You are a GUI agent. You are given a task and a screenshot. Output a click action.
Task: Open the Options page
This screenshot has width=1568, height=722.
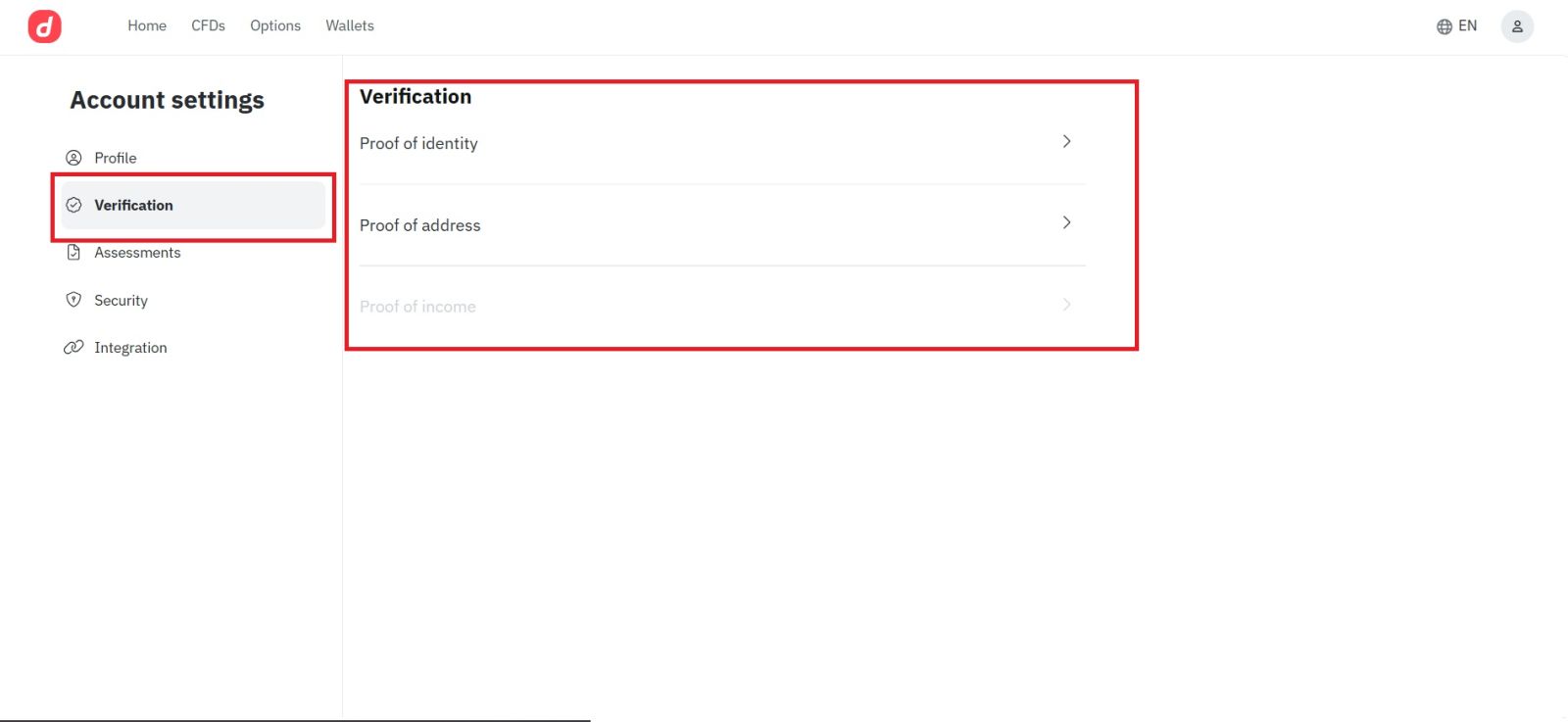(x=274, y=25)
